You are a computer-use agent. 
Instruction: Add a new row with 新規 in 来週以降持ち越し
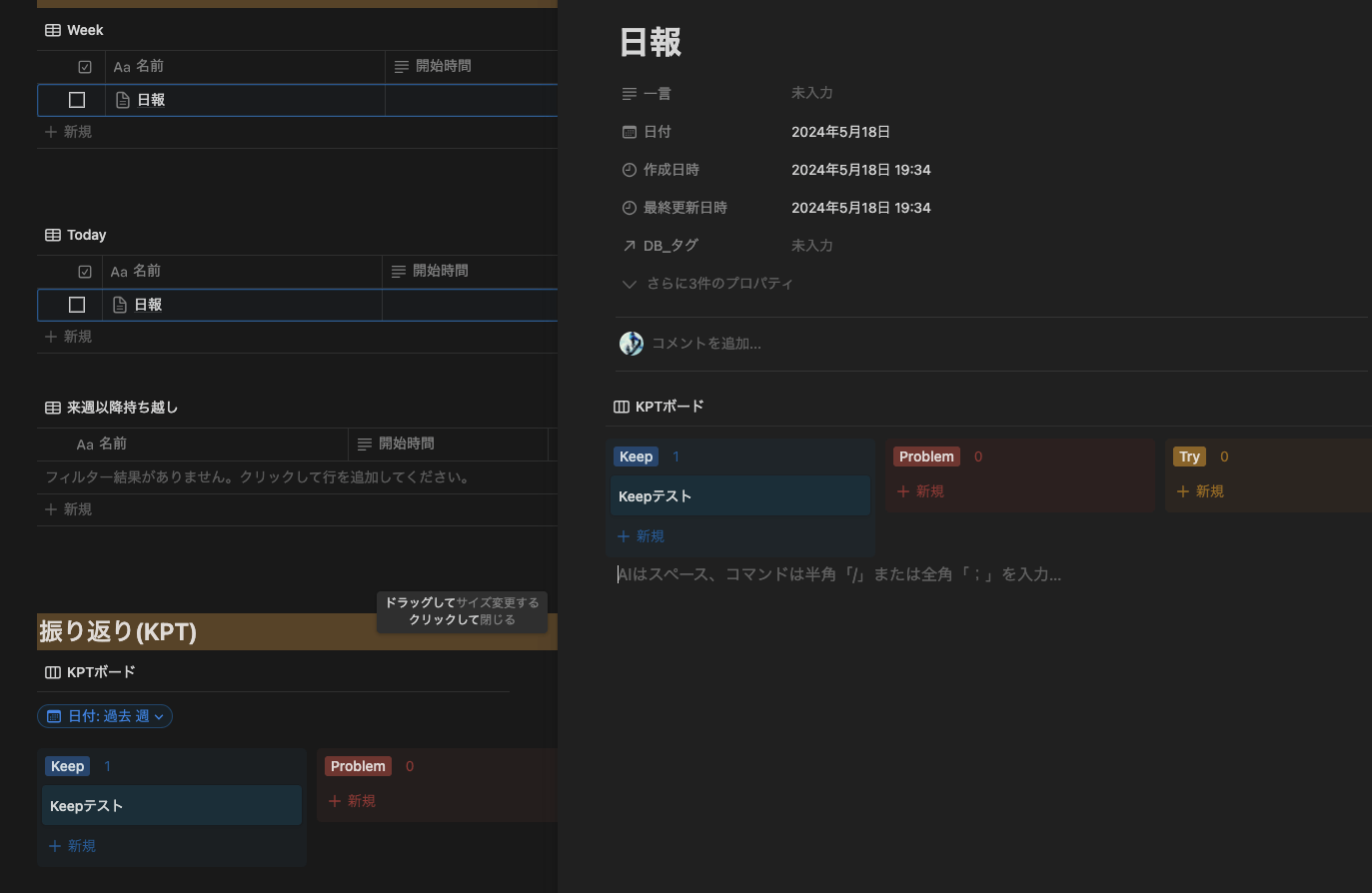pyautogui.click(x=68, y=509)
